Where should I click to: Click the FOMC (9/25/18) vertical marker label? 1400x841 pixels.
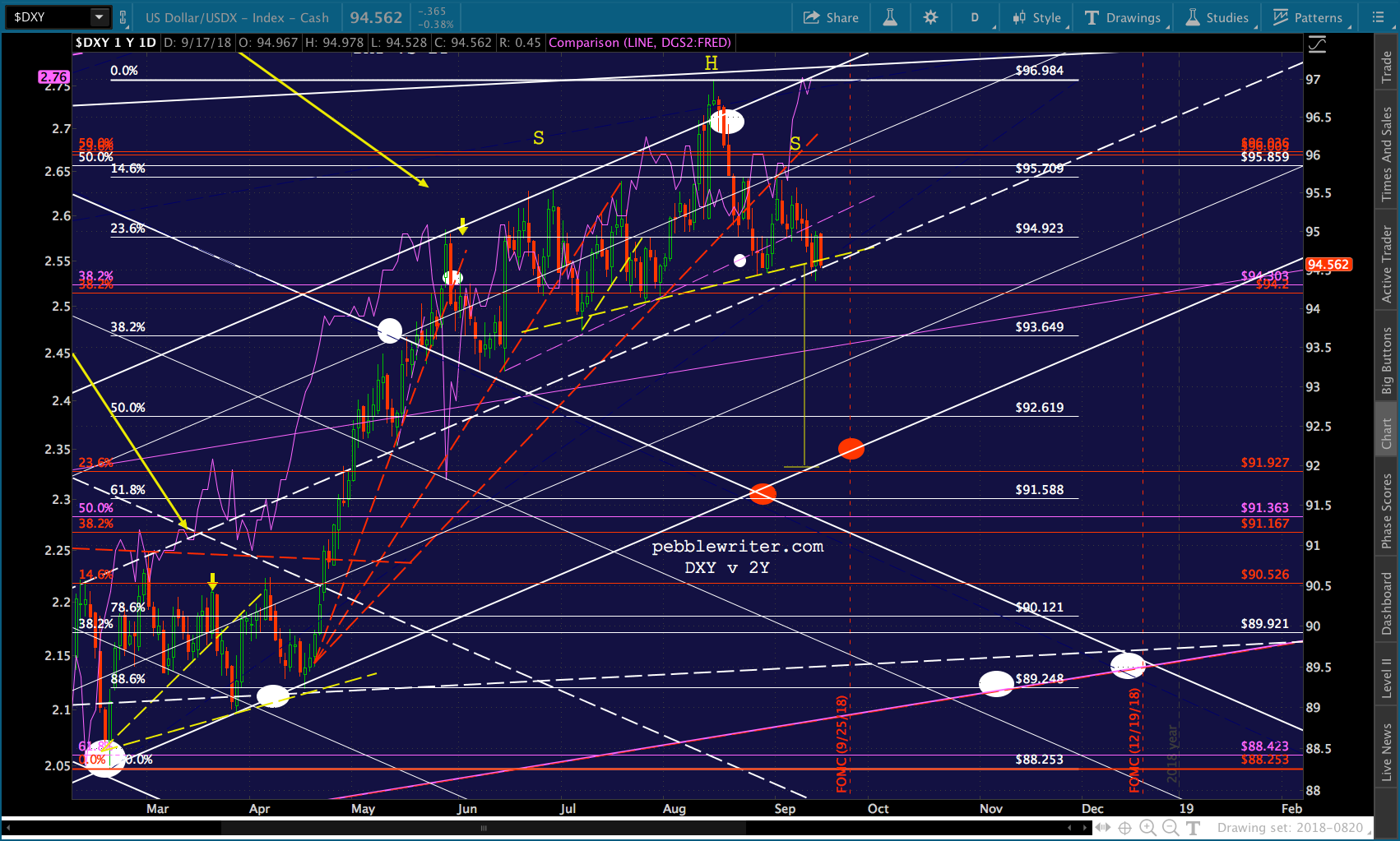coord(841,744)
